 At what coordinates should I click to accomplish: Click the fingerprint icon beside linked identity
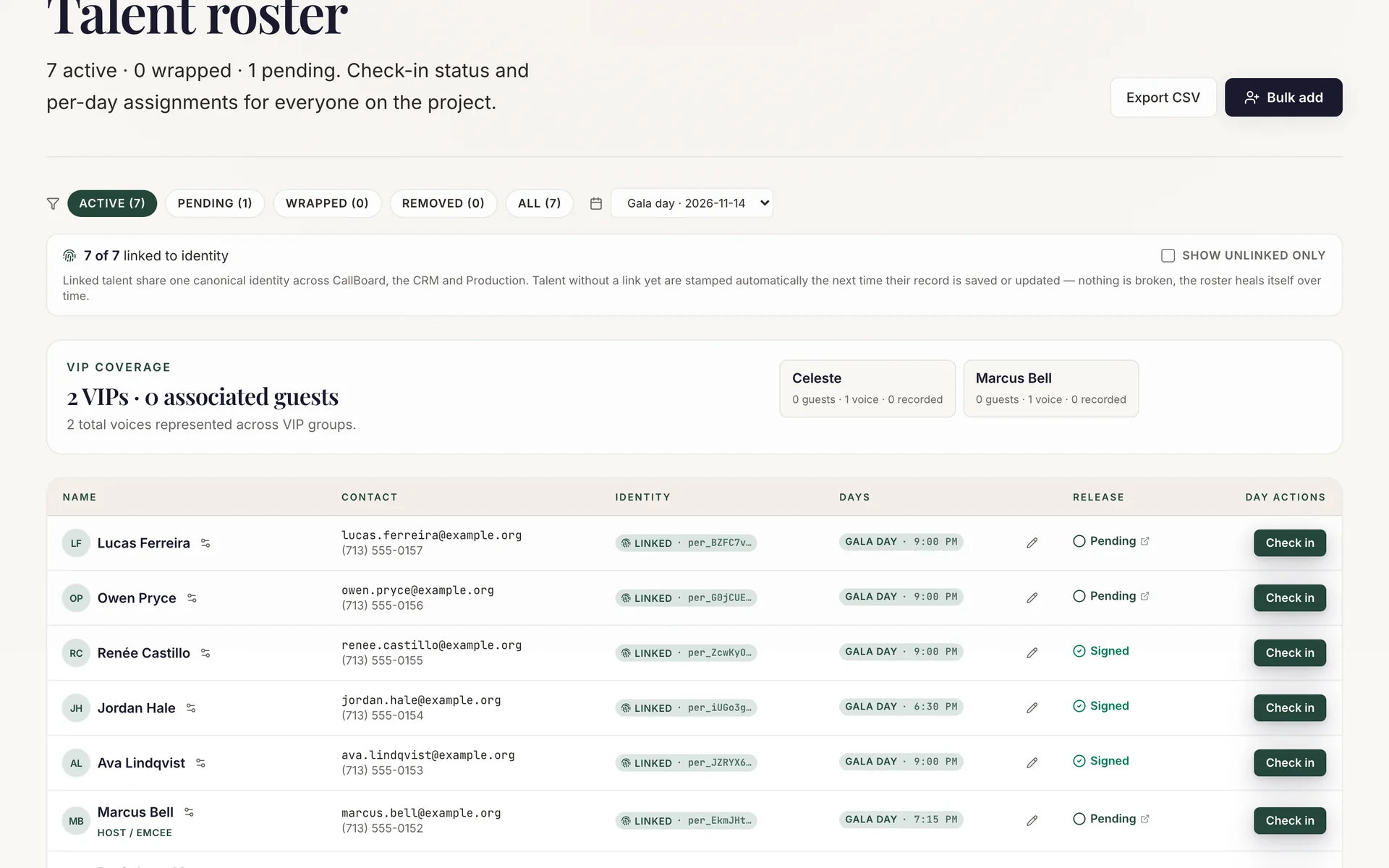click(69, 256)
